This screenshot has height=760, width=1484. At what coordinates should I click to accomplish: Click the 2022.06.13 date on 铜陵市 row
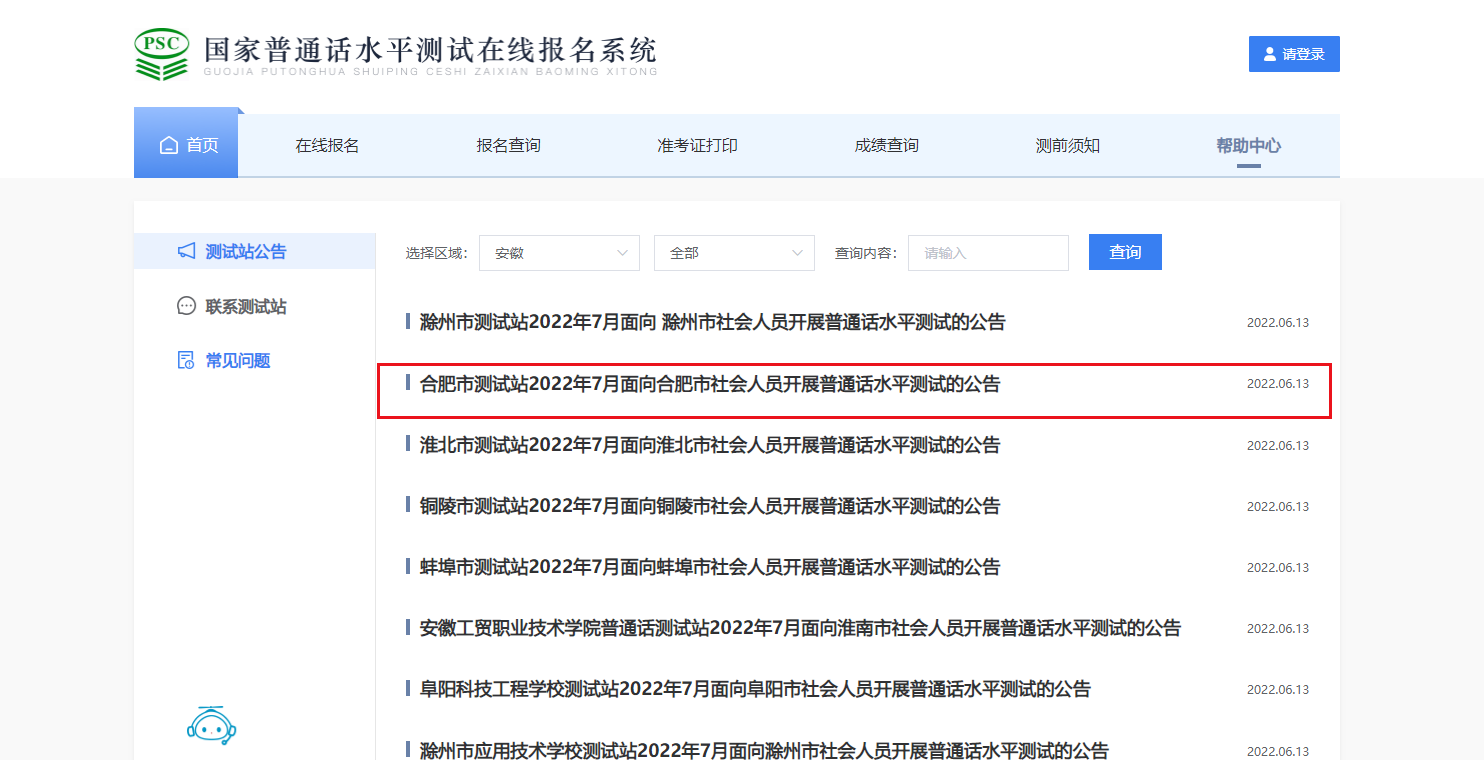click(1278, 507)
